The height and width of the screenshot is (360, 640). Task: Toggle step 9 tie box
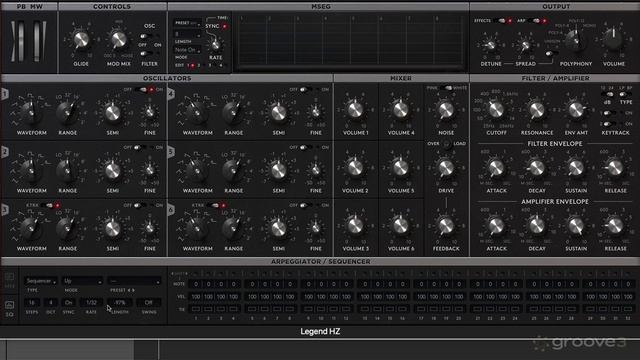(309, 309)
